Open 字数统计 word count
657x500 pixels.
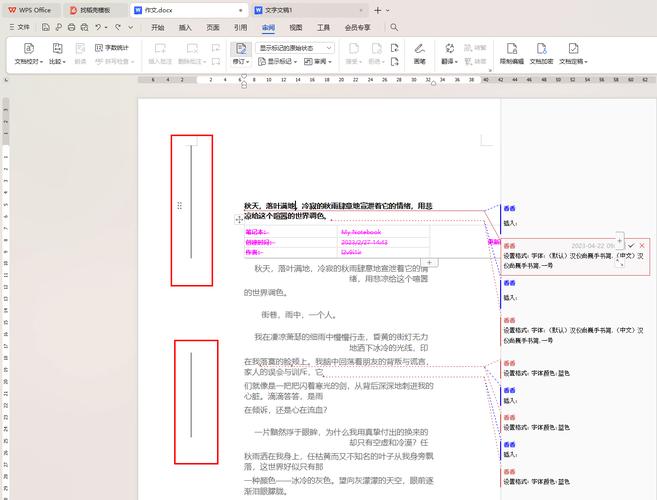(112, 48)
